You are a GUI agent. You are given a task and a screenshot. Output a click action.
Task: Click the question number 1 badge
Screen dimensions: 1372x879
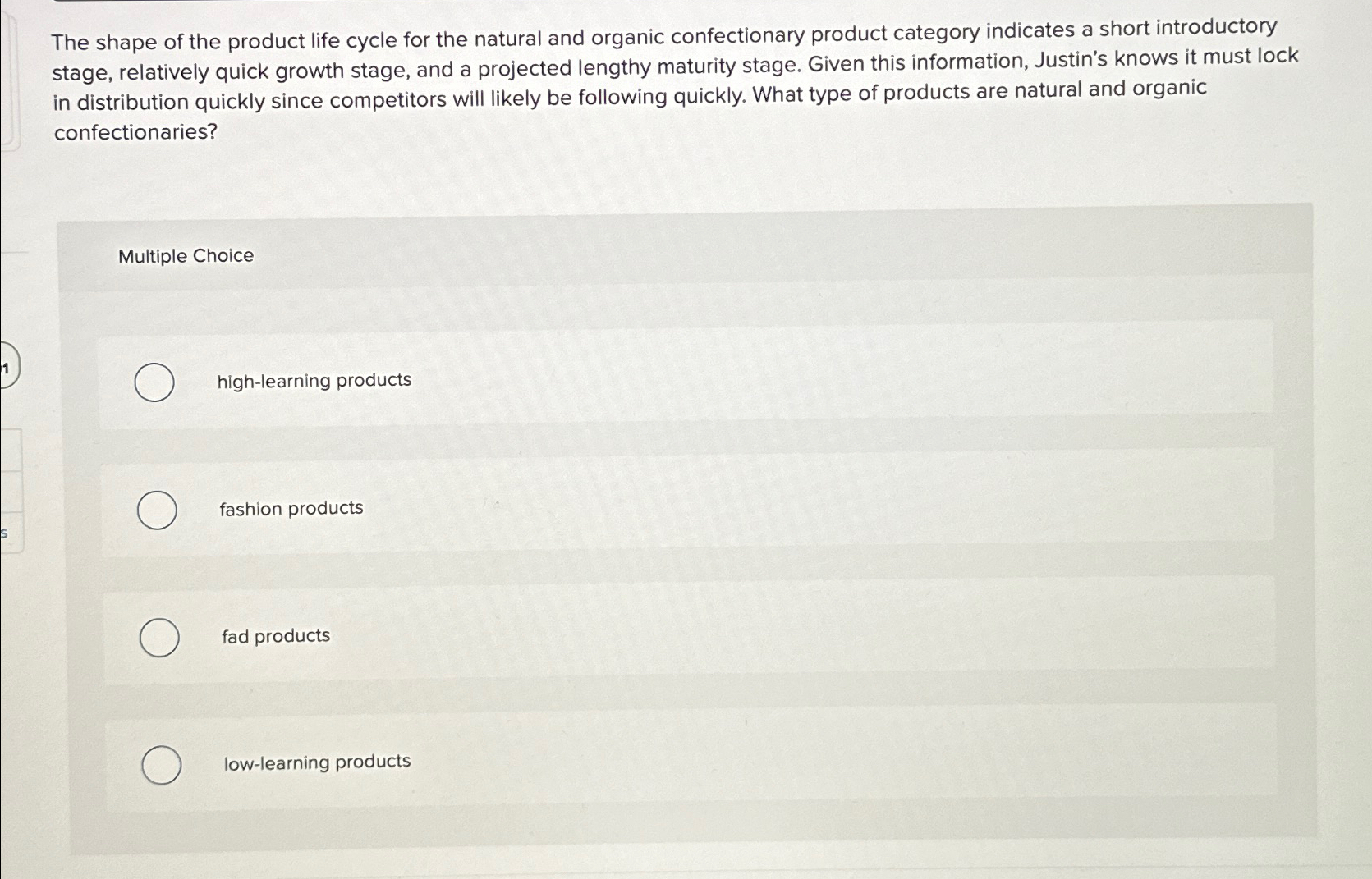tap(7, 369)
